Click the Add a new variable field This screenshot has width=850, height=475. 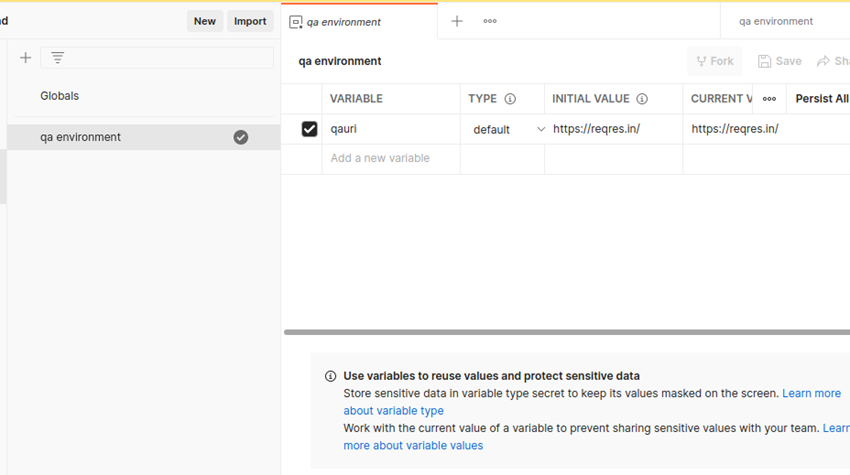point(390,158)
